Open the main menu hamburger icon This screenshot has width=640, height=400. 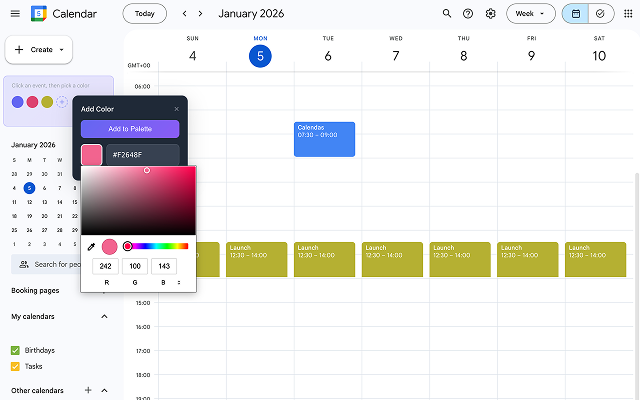coord(15,13)
